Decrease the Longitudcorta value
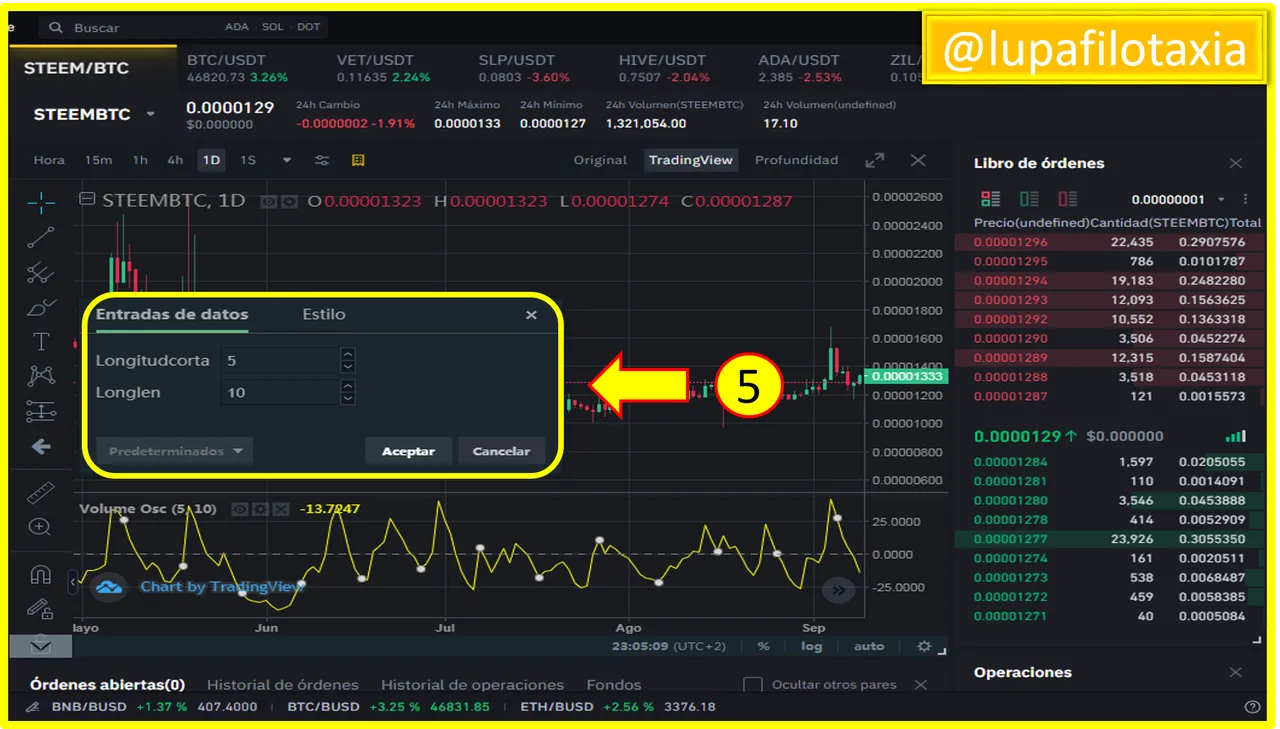The width and height of the screenshot is (1280, 729). (x=348, y=366)
